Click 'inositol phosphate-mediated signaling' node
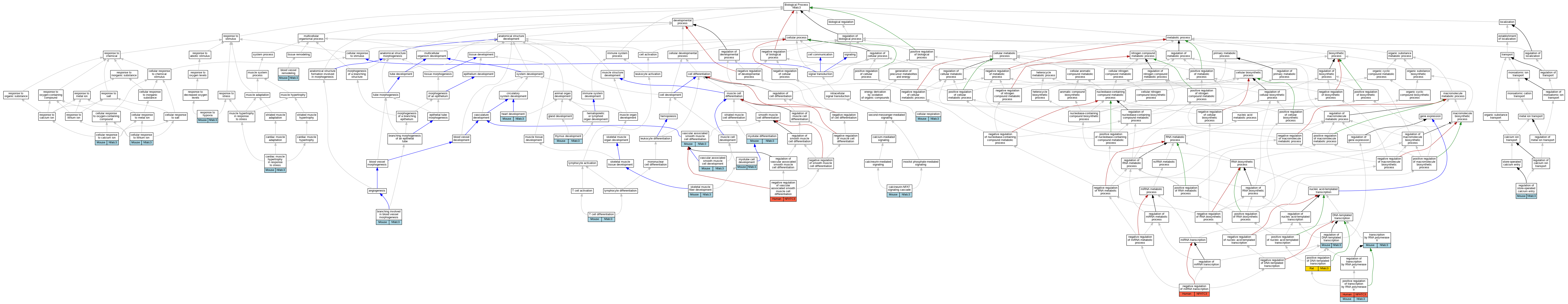The width and height of the screenshot is (1568, 304). pyautogui.click(x=920, y=163)
